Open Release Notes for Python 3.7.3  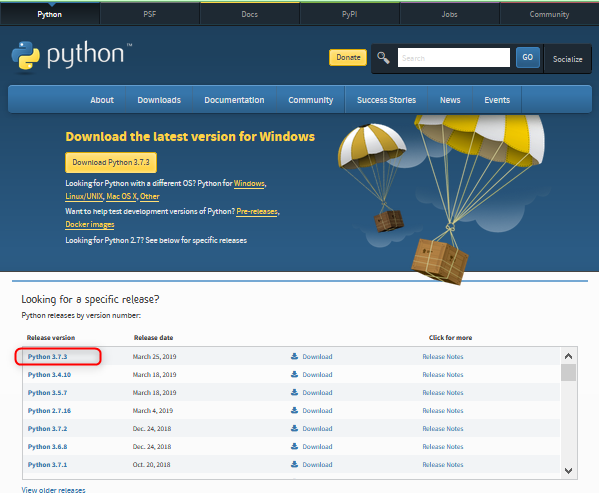click(443, 356)
